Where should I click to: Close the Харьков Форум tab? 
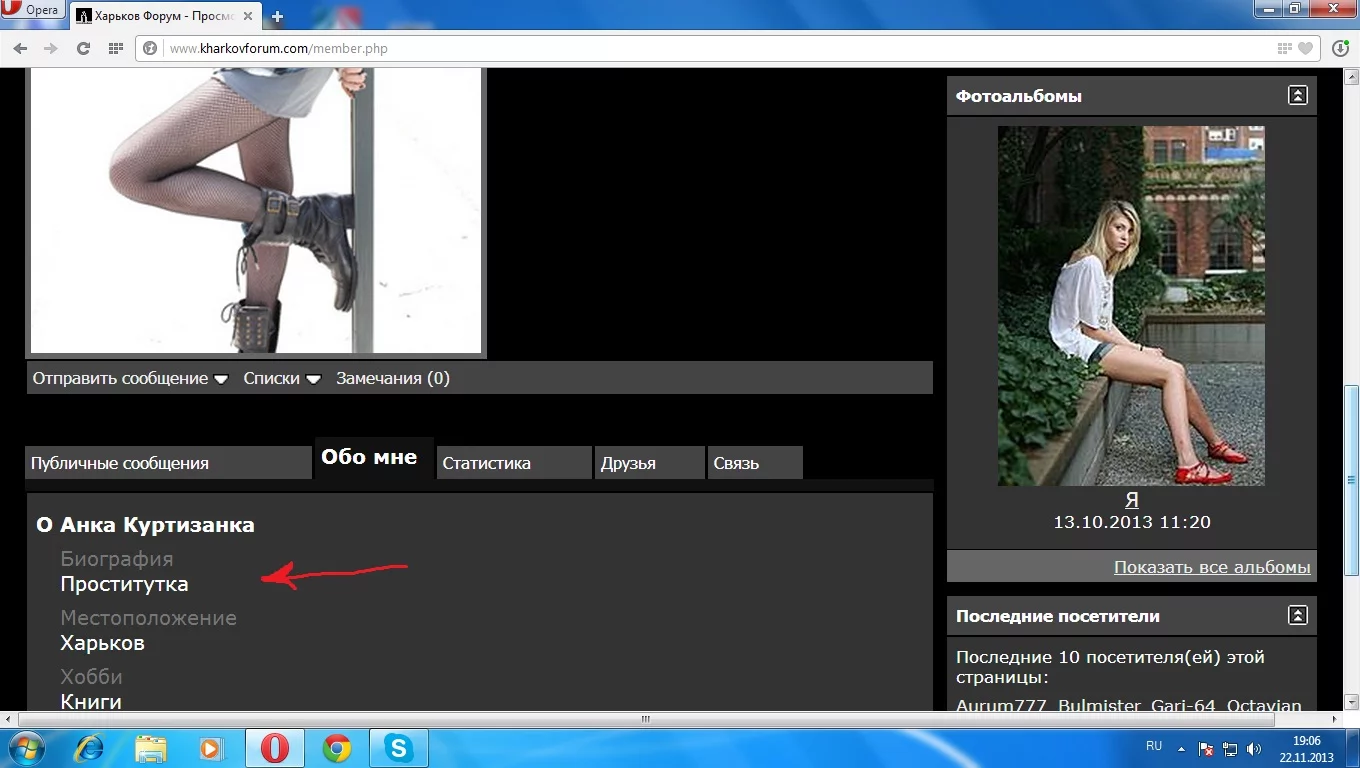click(248, 16)
